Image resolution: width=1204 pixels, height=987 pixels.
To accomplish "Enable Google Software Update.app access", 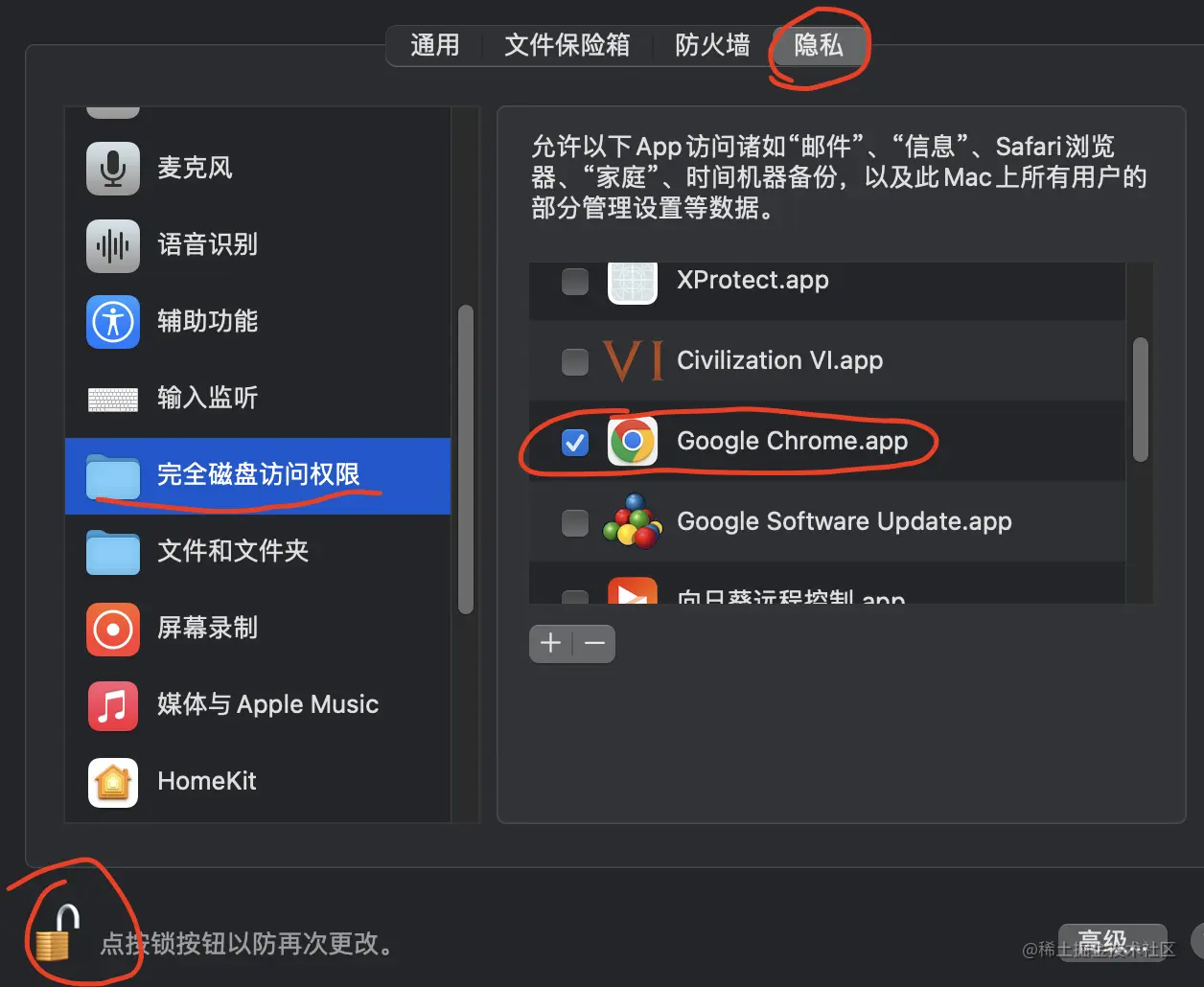I will 575,523.
